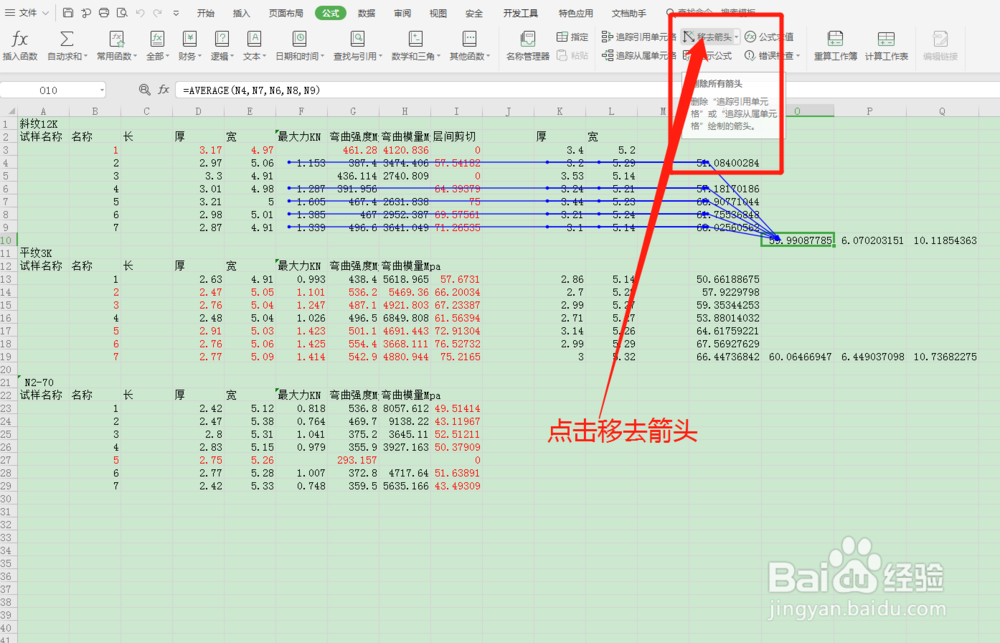Click 追踪引用单元格 trace precedents
1000x643 pixels.
click(x=639, y=37)
